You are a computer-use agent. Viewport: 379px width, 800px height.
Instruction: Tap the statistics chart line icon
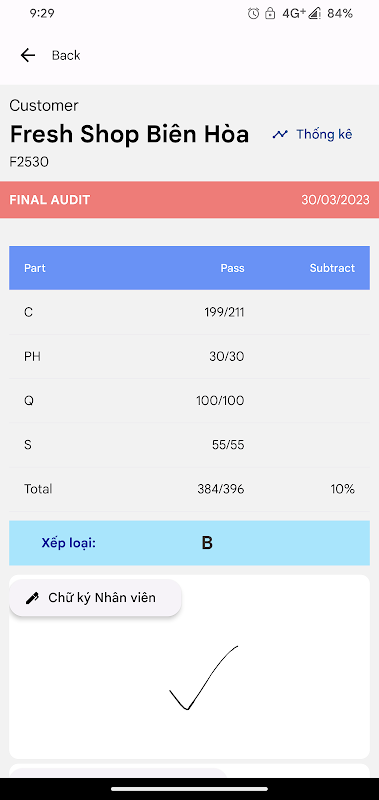(280, 135)
